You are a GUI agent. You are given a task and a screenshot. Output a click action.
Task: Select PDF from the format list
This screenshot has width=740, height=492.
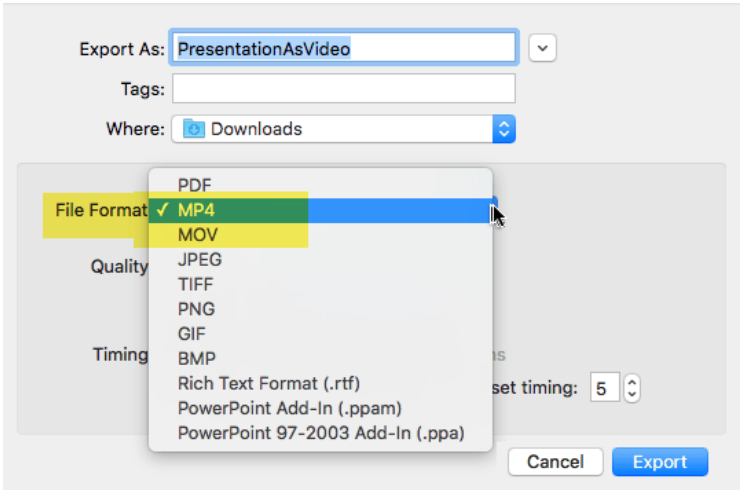pos(194,185)
